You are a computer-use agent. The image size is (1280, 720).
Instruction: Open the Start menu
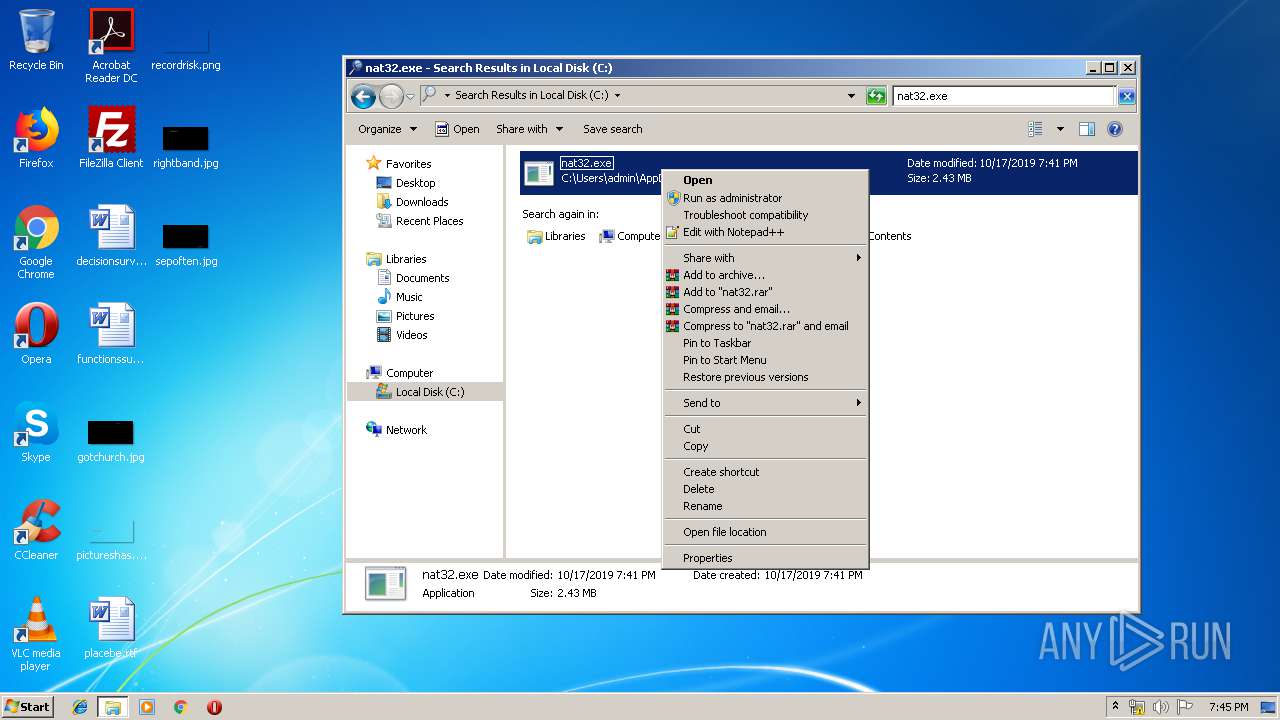(27, 706)
